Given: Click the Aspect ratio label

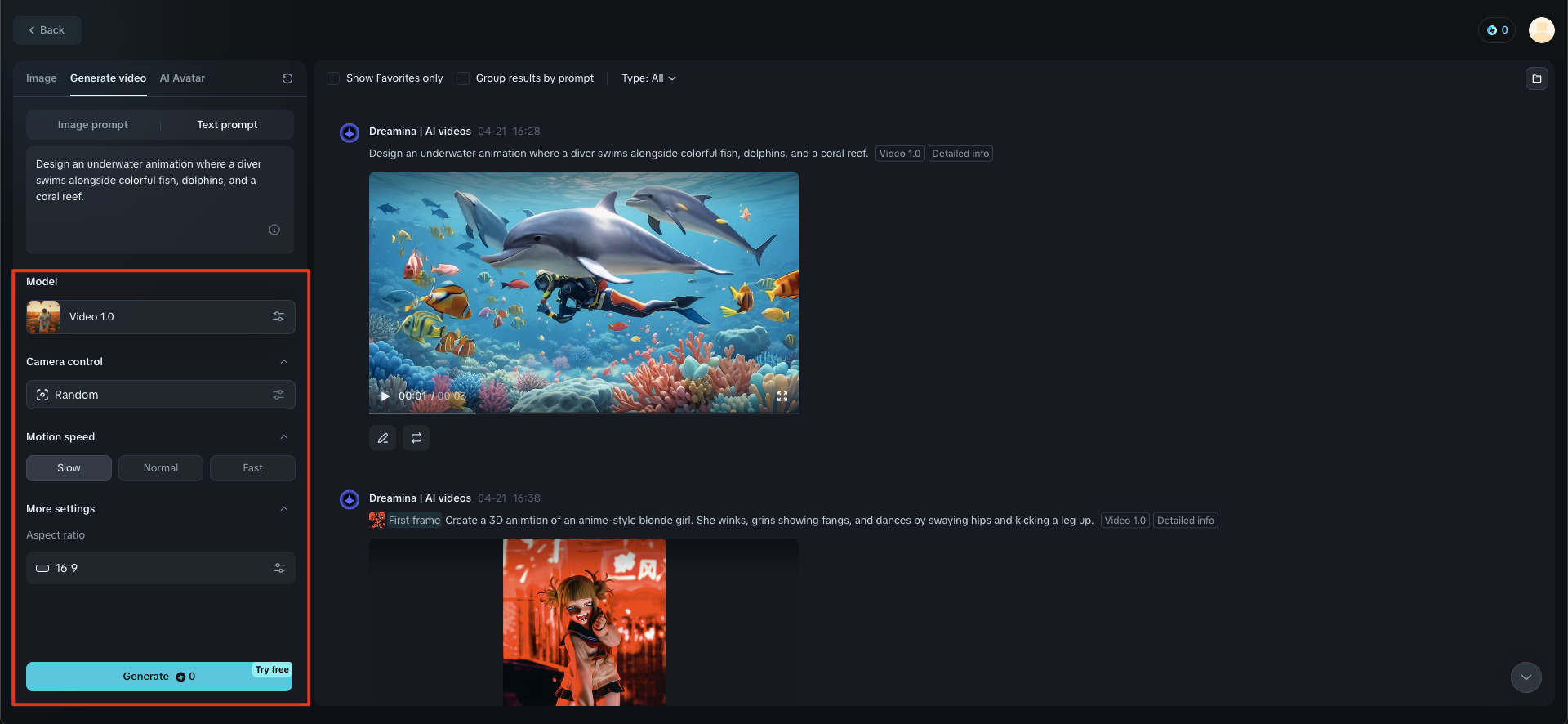Looking at the screenshot, I should click(56, 535).
